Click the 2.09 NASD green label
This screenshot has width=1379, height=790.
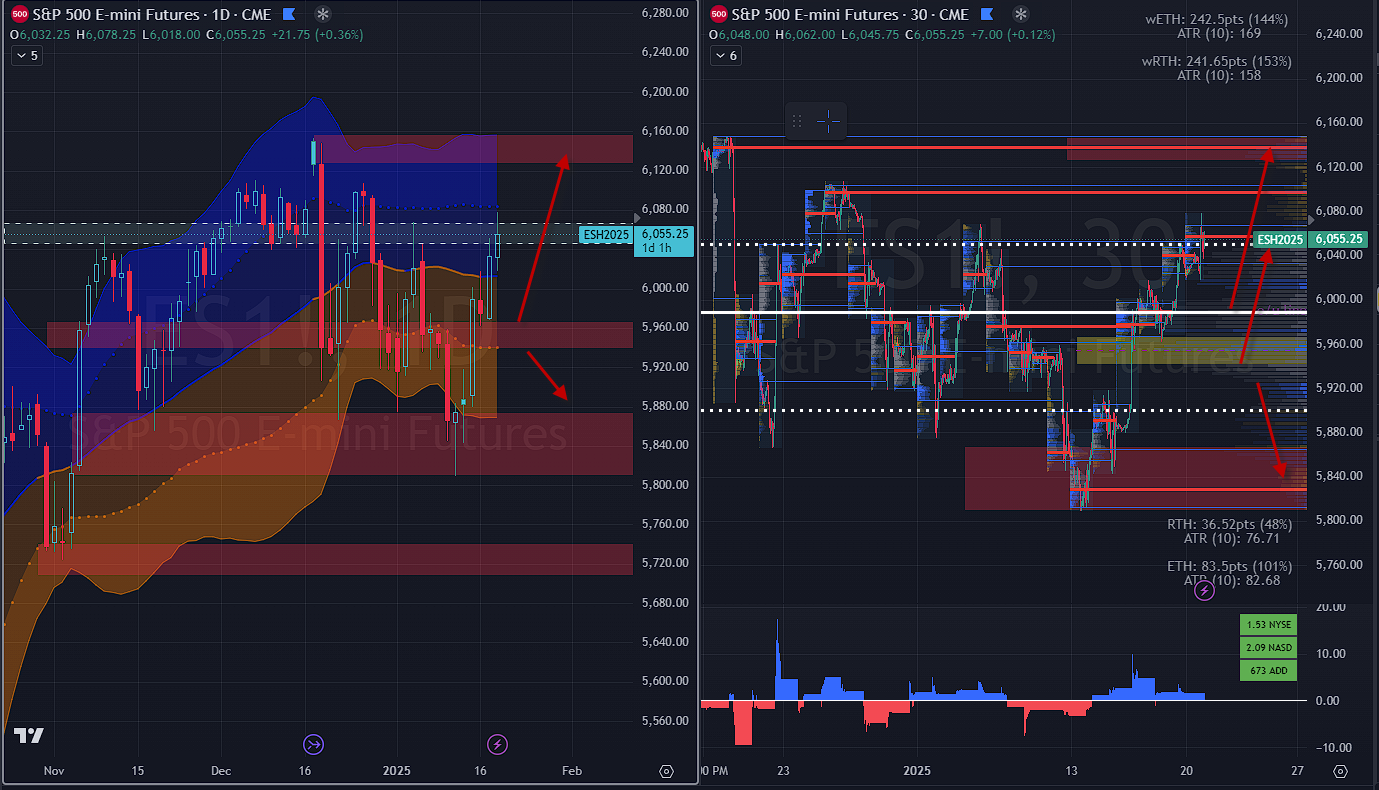[1268, 647]
